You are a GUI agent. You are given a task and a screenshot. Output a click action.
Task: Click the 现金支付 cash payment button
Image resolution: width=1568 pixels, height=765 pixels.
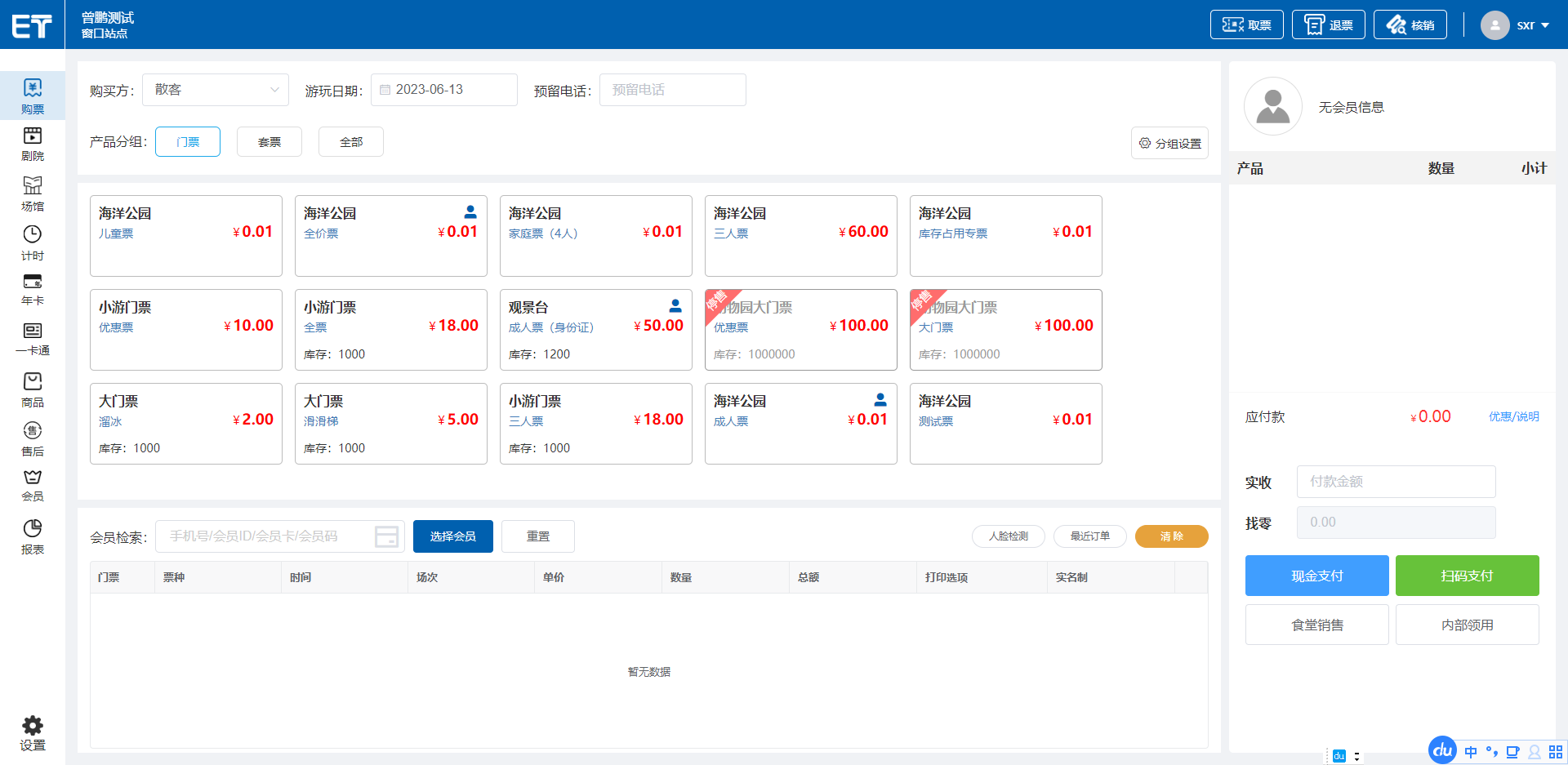pyautogui.click(x=1316, y=576)
